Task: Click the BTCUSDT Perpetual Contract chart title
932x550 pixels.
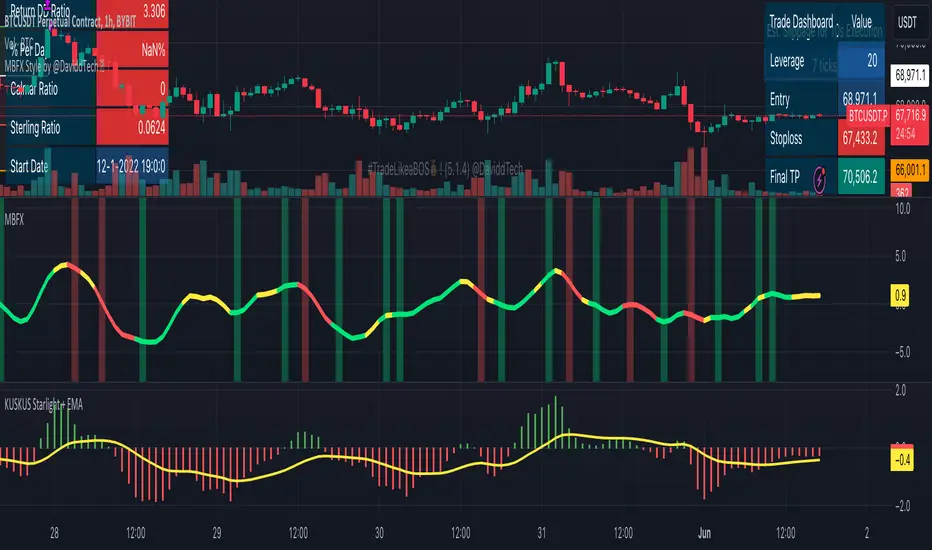Action: (x=70, y=22)
